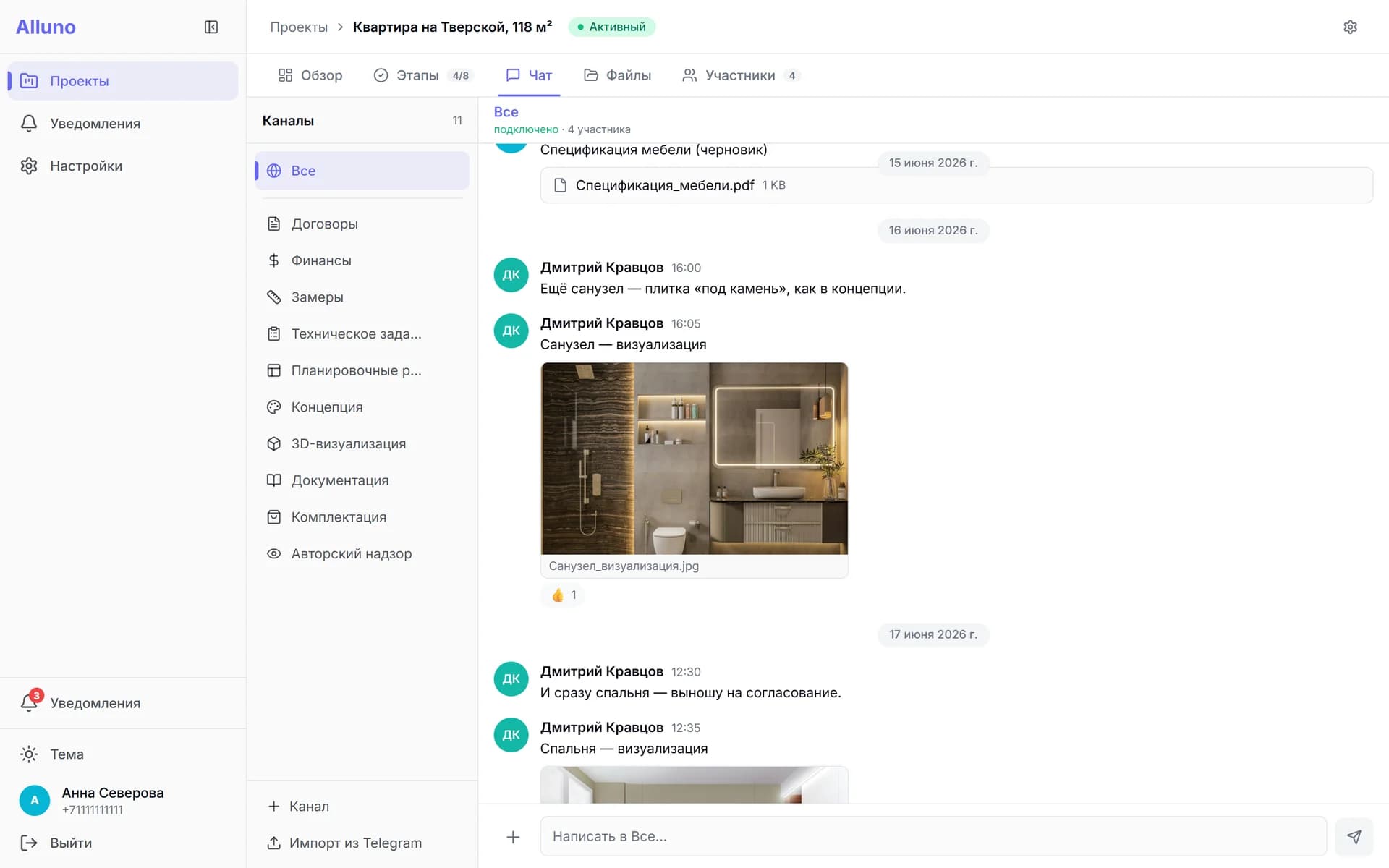1389x868 pixels.
Task: Switch to the Файлы tab
Action: [x=617, y=75]
